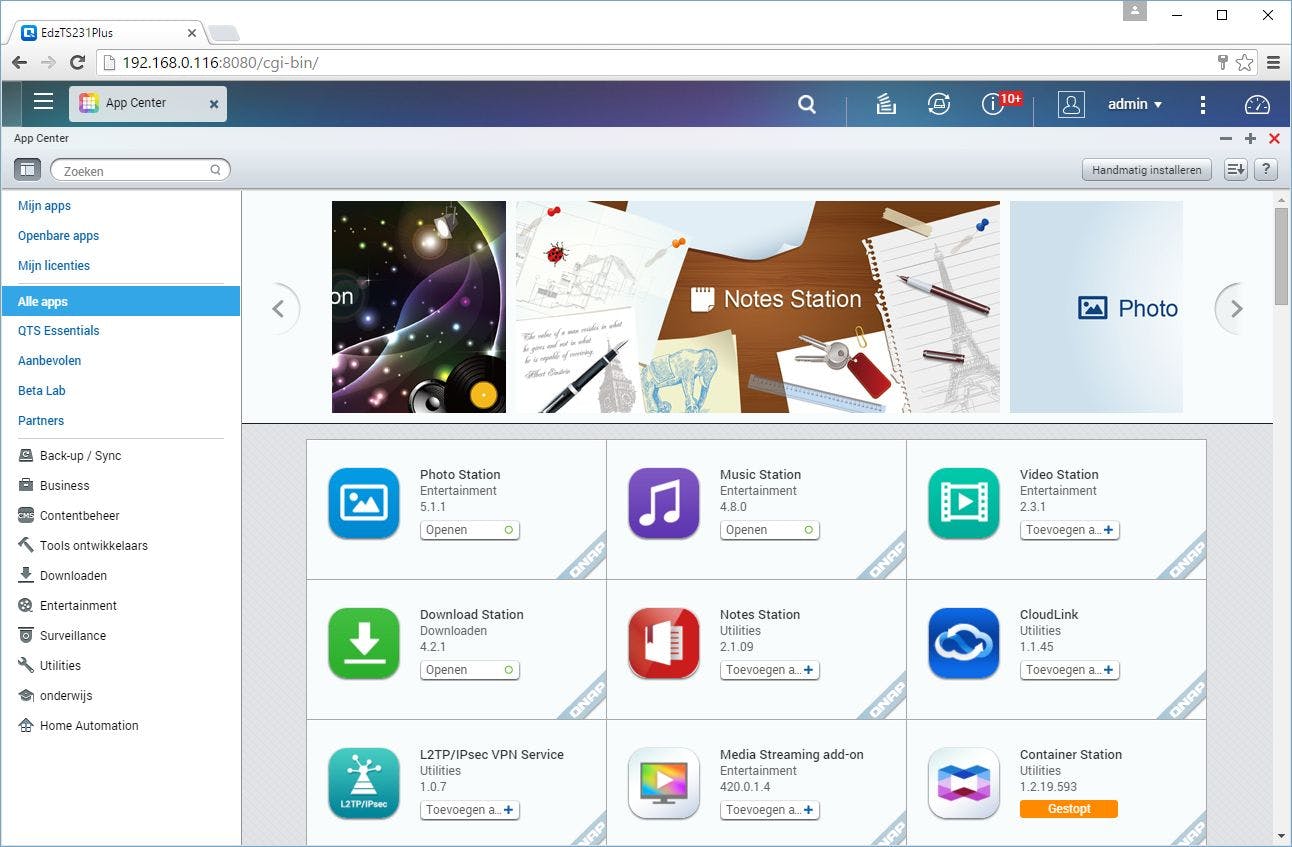Click the Handmatig installeren button

(1147, 170)
